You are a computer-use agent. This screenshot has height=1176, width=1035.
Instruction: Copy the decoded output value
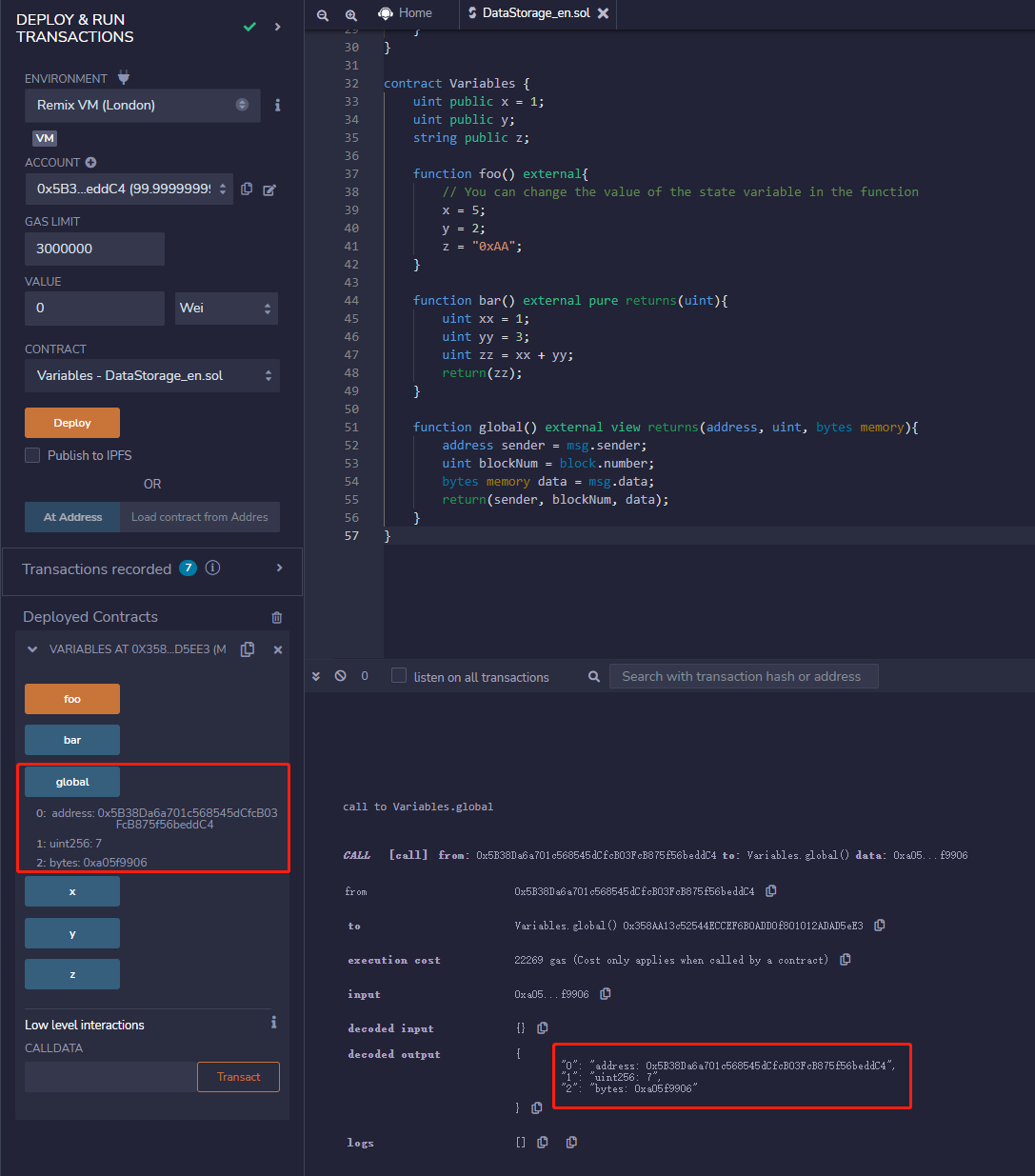coord(536,1107)
